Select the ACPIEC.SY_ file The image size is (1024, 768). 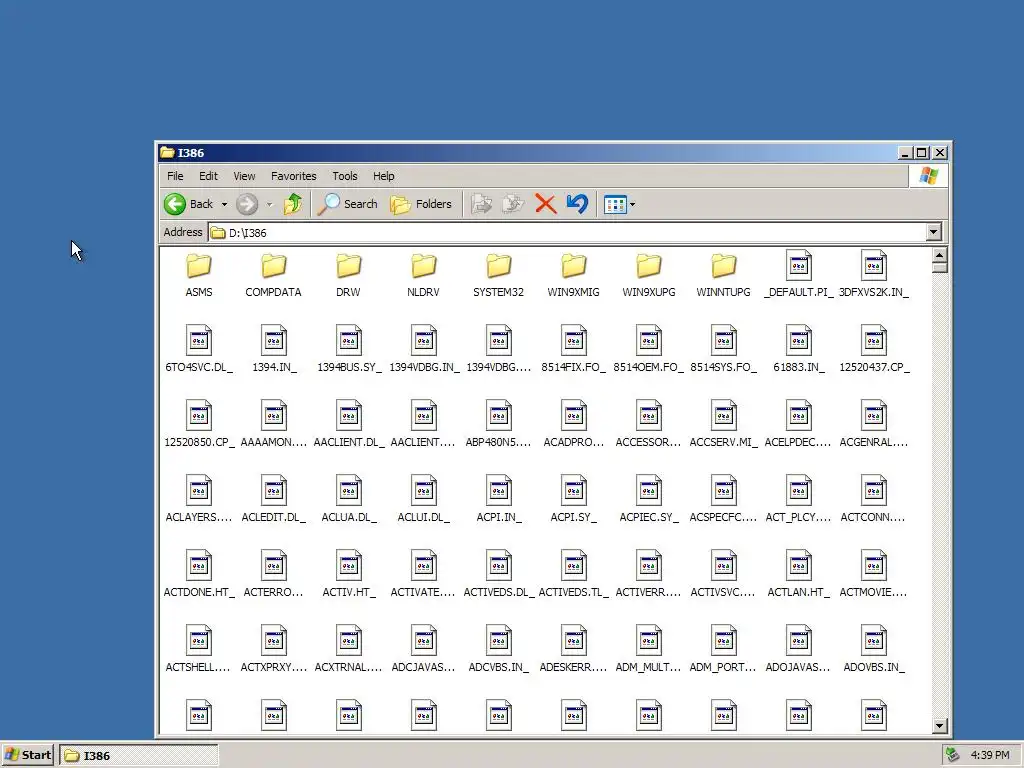648,500
